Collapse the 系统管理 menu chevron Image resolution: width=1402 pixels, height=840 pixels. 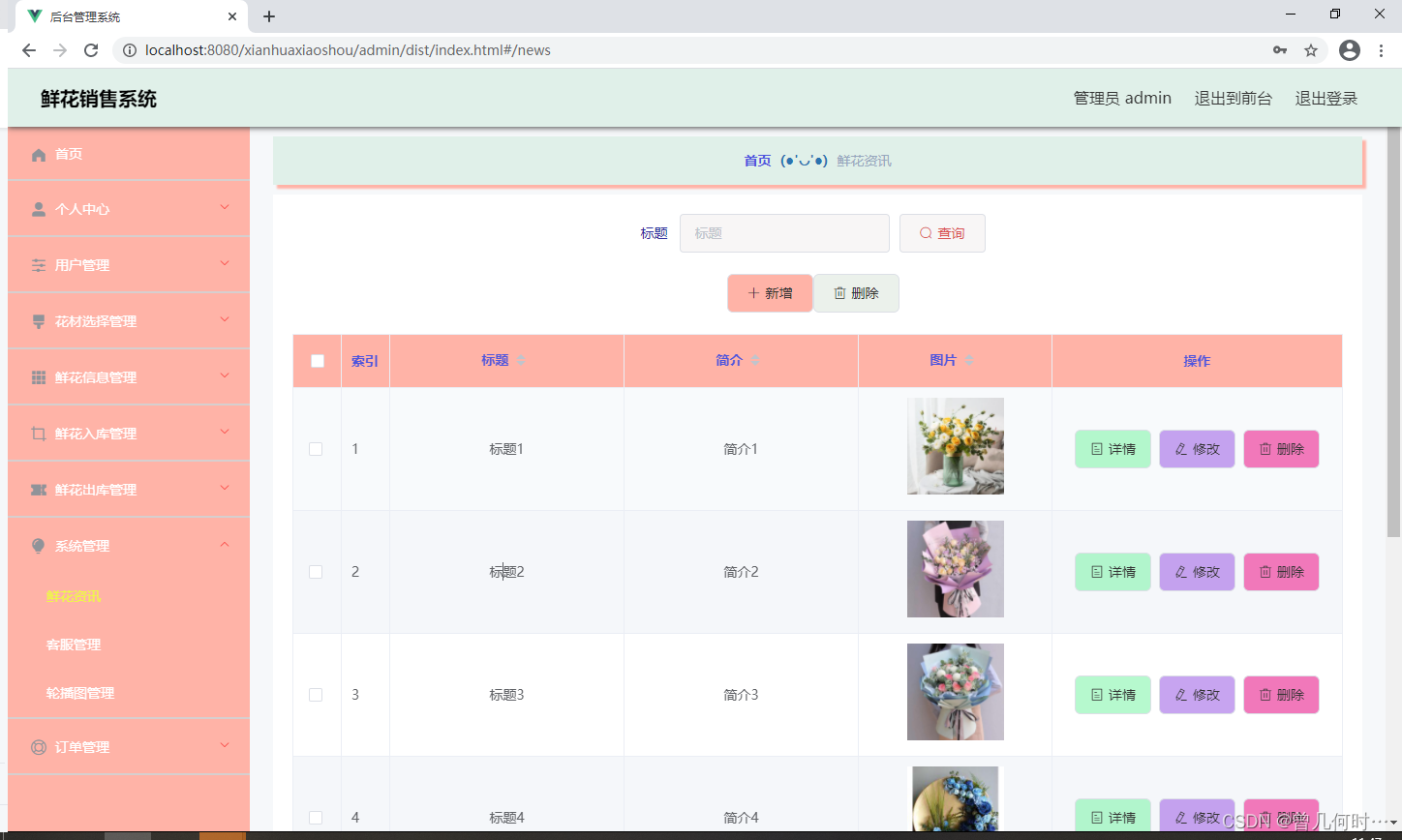point(225,545)
